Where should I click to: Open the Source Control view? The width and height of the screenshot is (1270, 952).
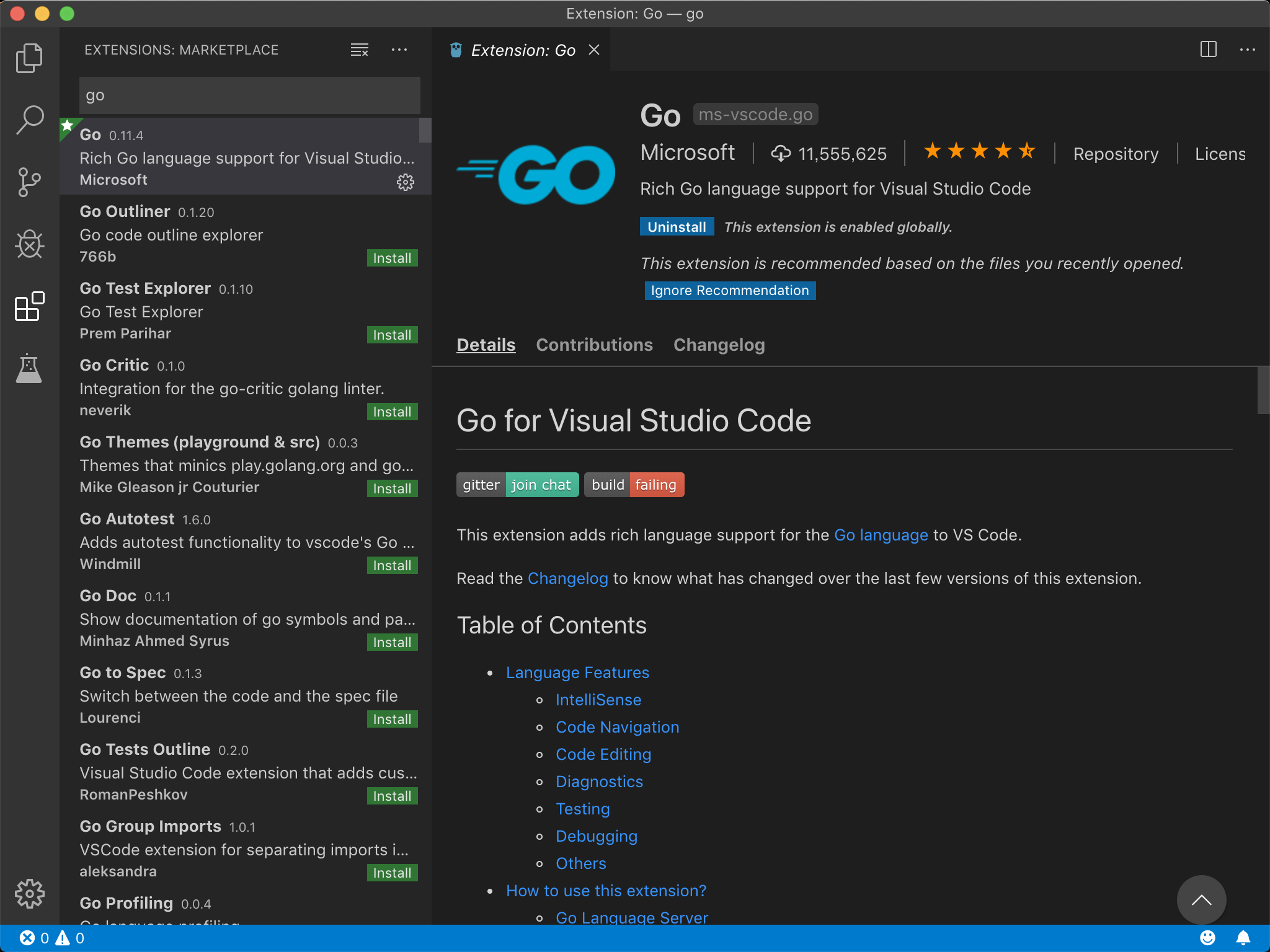pyautogui.click(x=29, y=182)
